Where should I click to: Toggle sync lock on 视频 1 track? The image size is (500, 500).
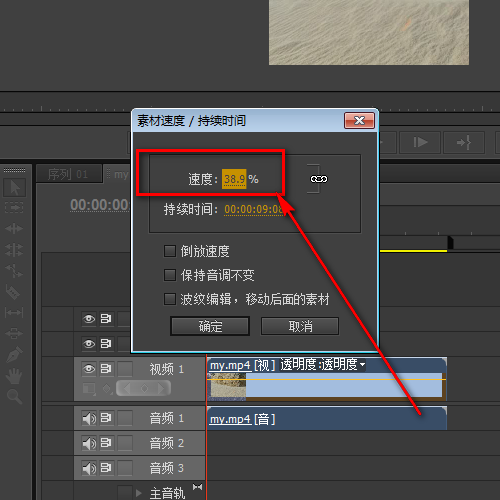(x=106, y=369)
